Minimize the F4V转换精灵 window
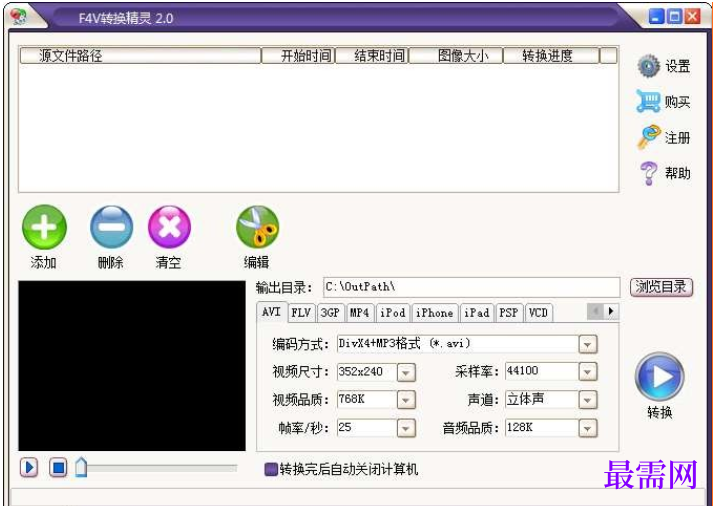 point(657,16)
